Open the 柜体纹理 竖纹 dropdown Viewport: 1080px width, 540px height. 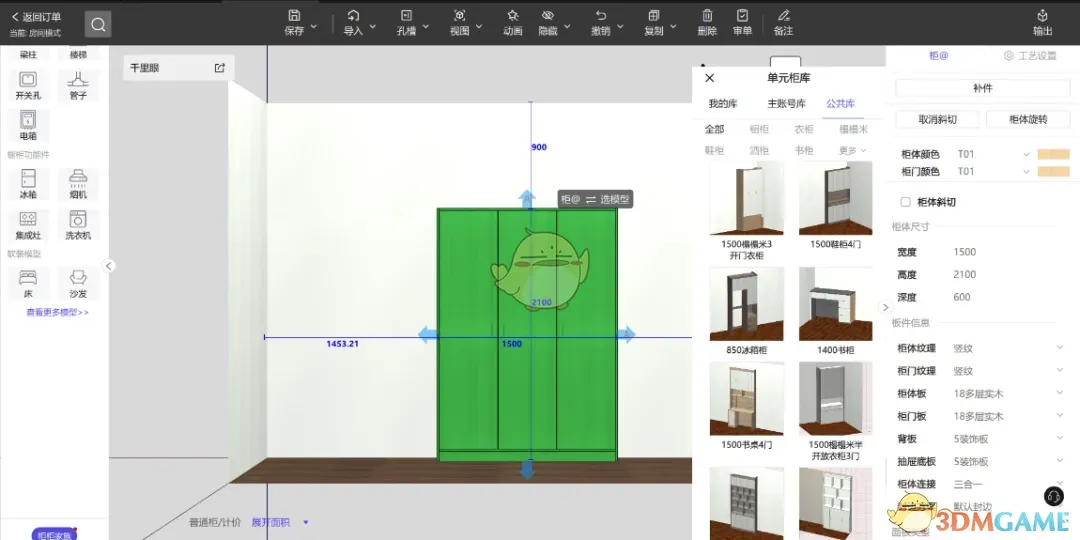tap(1009, 349)
